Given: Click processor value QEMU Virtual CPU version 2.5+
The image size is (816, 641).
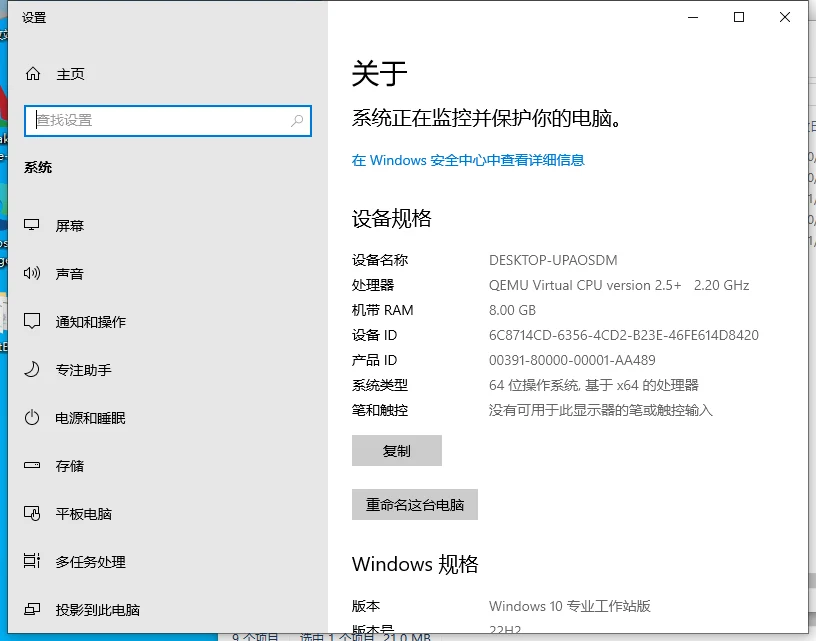Looking at the screenshot, I should (x=585, y=285).
